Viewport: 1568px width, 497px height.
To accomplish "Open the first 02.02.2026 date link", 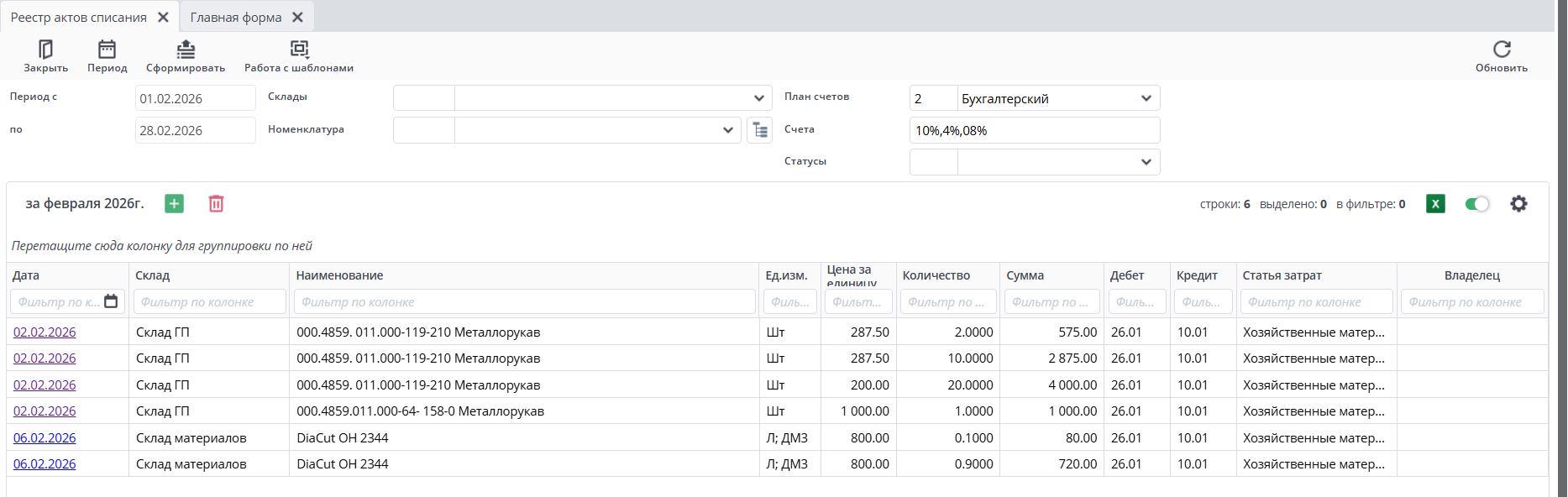I will (x=45, y=332).
